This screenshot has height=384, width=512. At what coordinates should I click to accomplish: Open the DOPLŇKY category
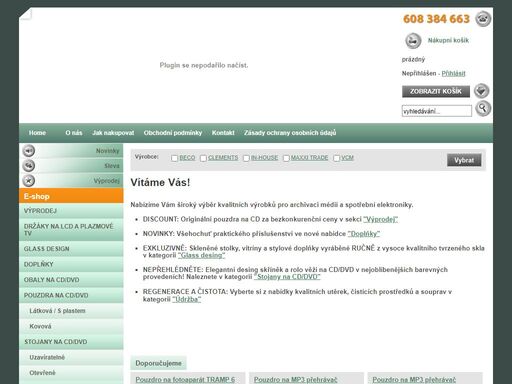click(x=71, y=264)
